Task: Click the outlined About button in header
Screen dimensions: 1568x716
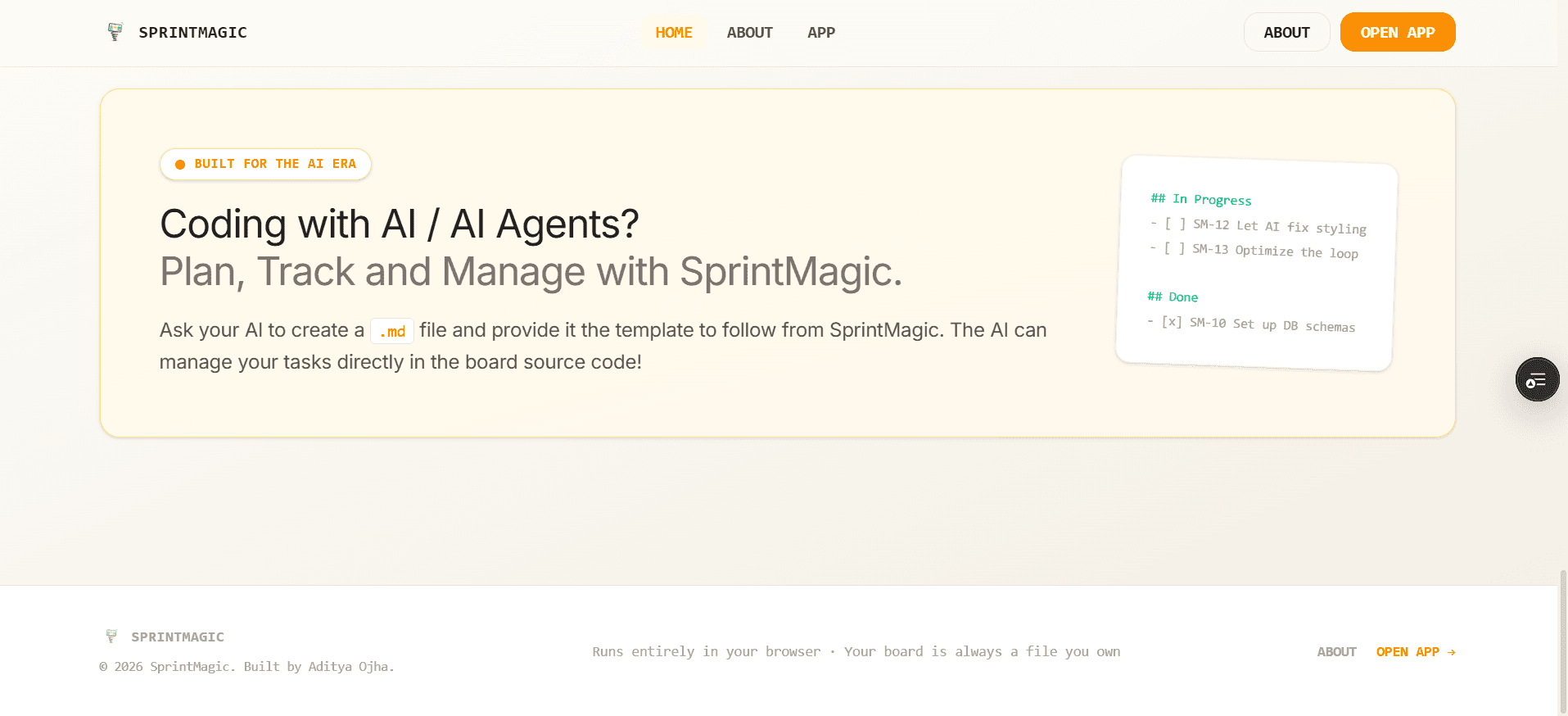Action: coord(1286,32)
